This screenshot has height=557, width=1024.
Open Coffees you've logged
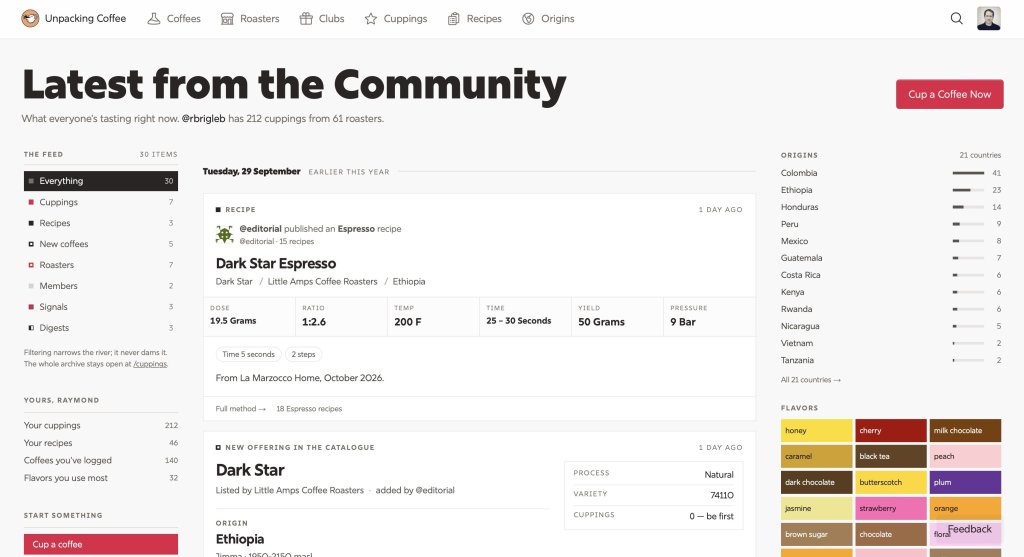(101, 460)
